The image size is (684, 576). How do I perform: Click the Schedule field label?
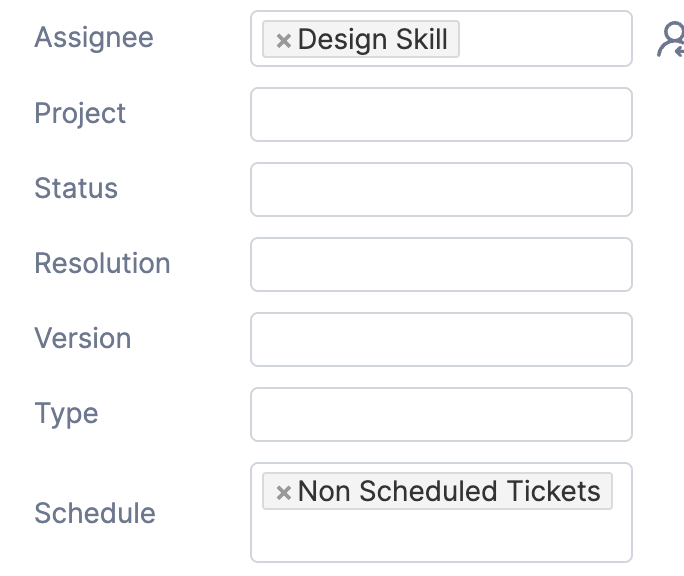[95, 513]
